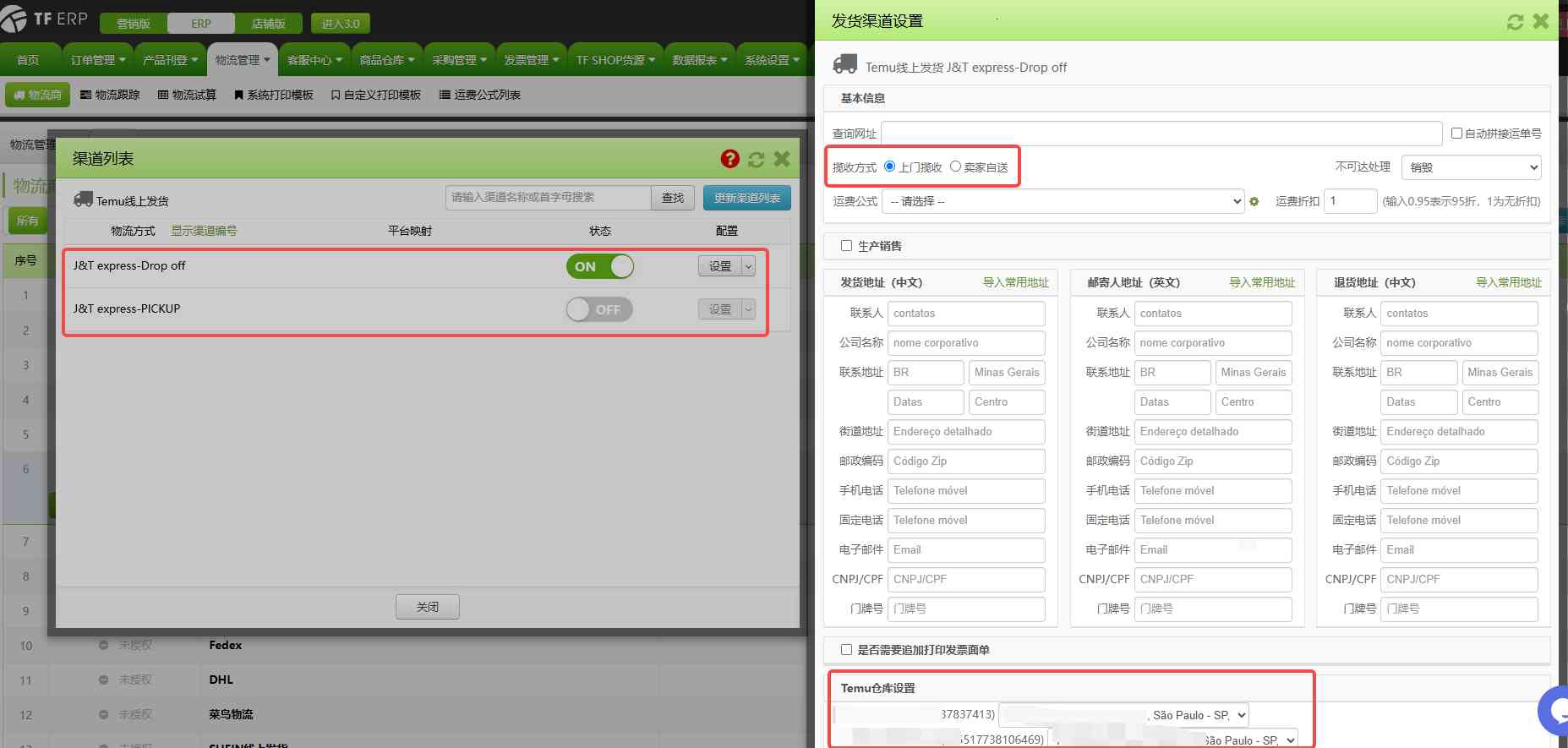This screenshot has width=1568, height=748.
Task: Click the 物流商 green toolbar button
Action: (x=37, y=95)
